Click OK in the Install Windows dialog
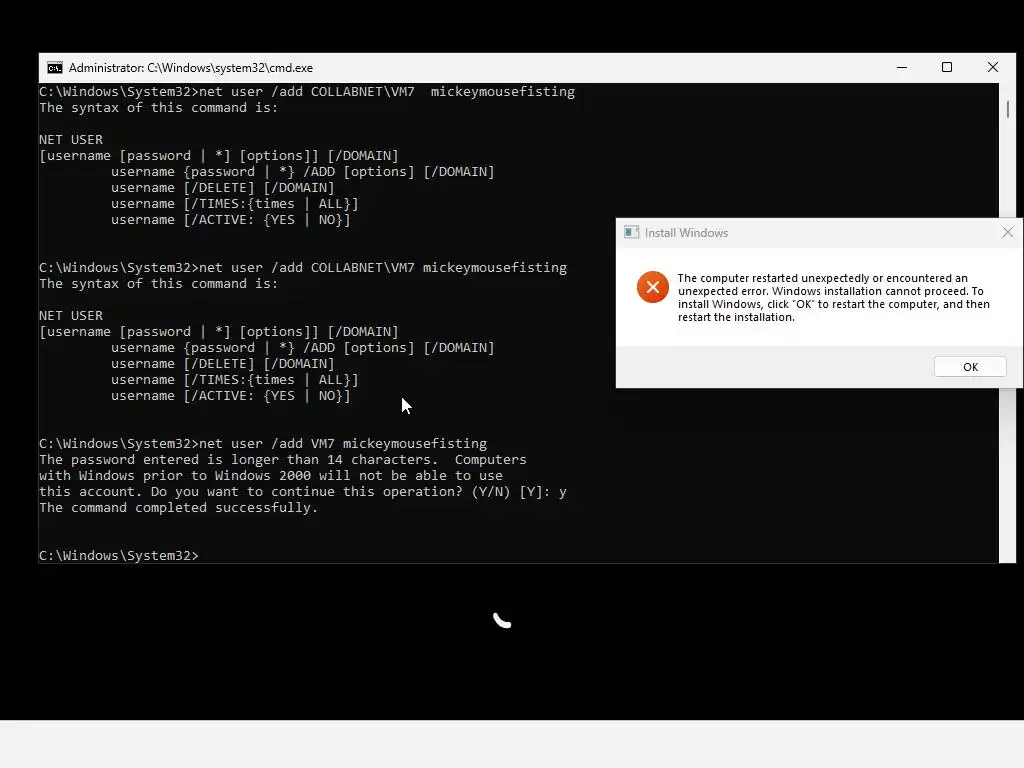 (x=970, y=367)
